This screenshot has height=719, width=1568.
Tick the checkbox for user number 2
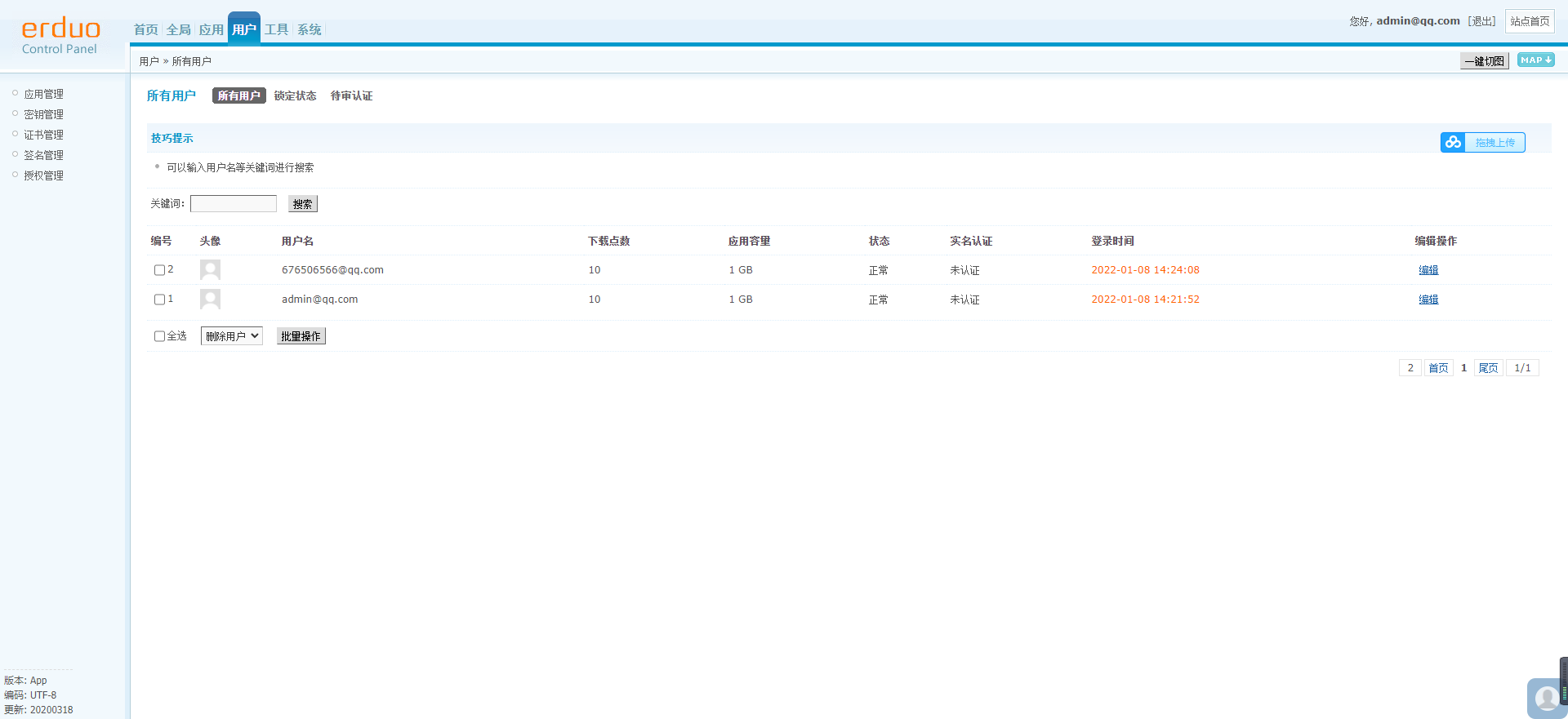(159, 270)
